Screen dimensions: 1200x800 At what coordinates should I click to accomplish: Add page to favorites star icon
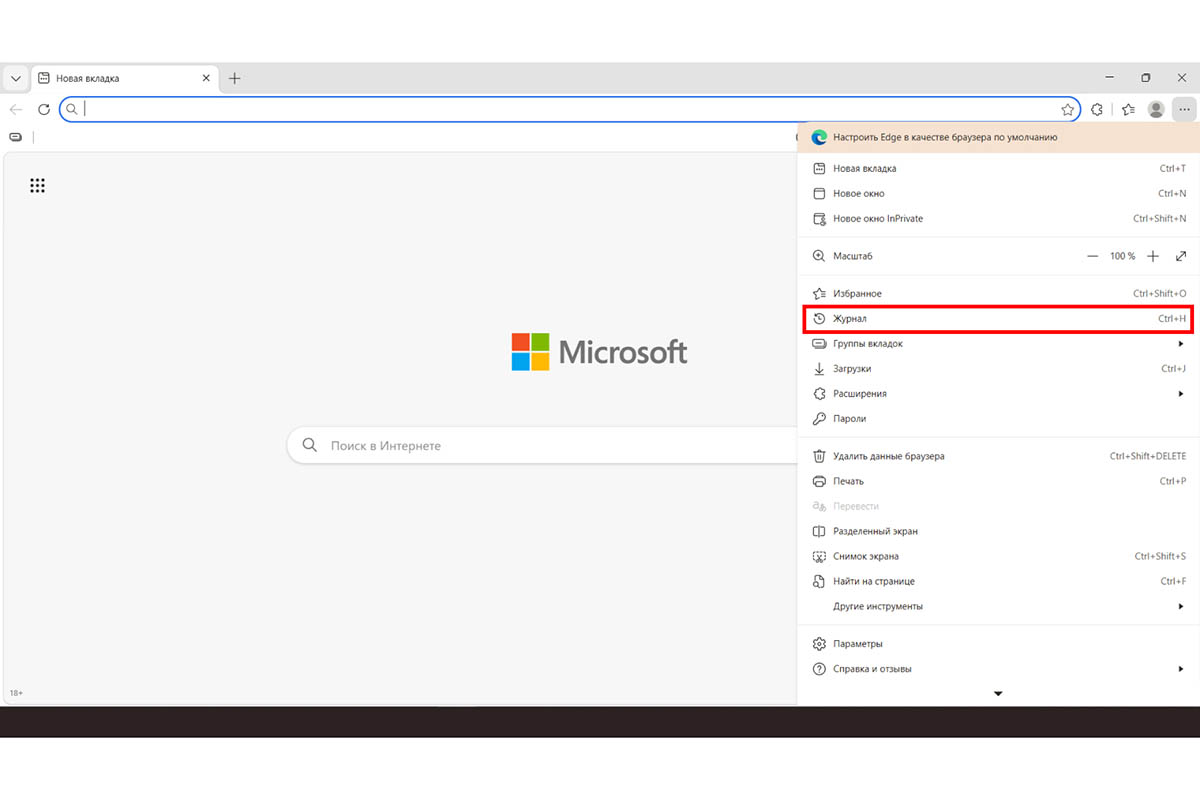(1067, 109)
